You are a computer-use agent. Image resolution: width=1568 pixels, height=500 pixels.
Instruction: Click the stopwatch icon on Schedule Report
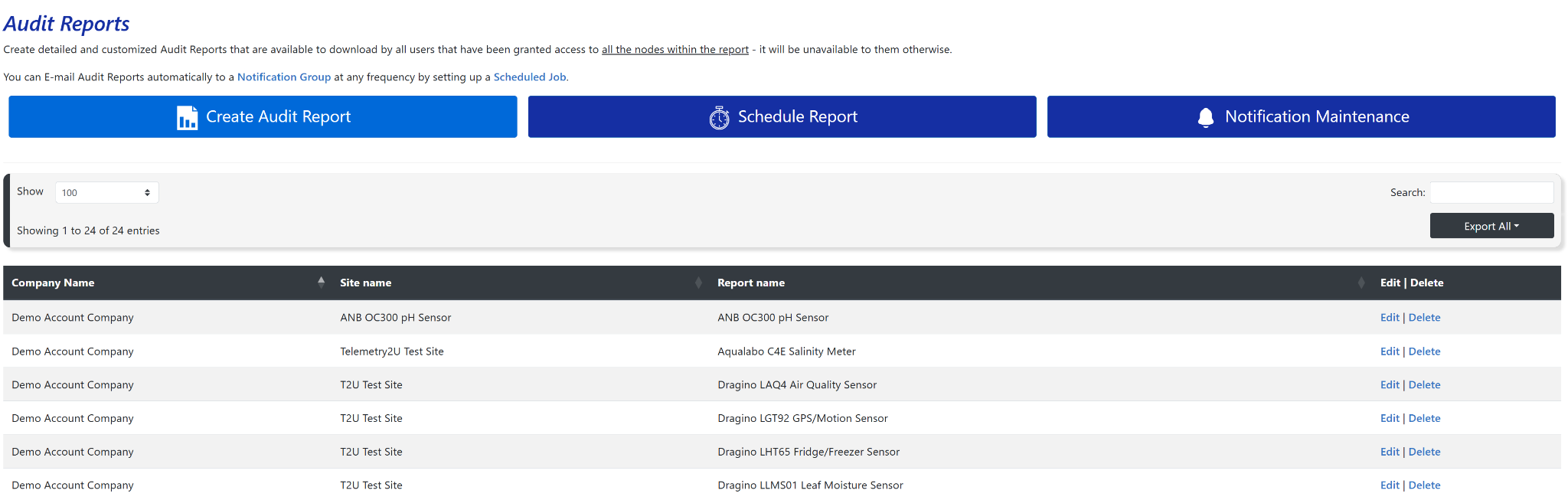(x=719, y=117)
